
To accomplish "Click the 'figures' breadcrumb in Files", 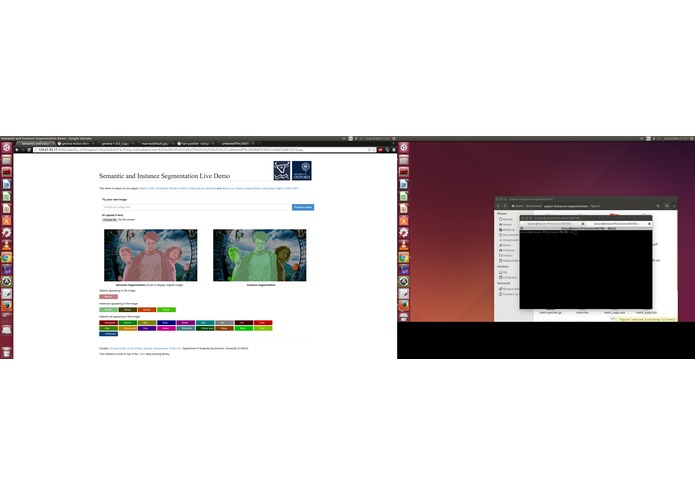I will tap(595, 206).
